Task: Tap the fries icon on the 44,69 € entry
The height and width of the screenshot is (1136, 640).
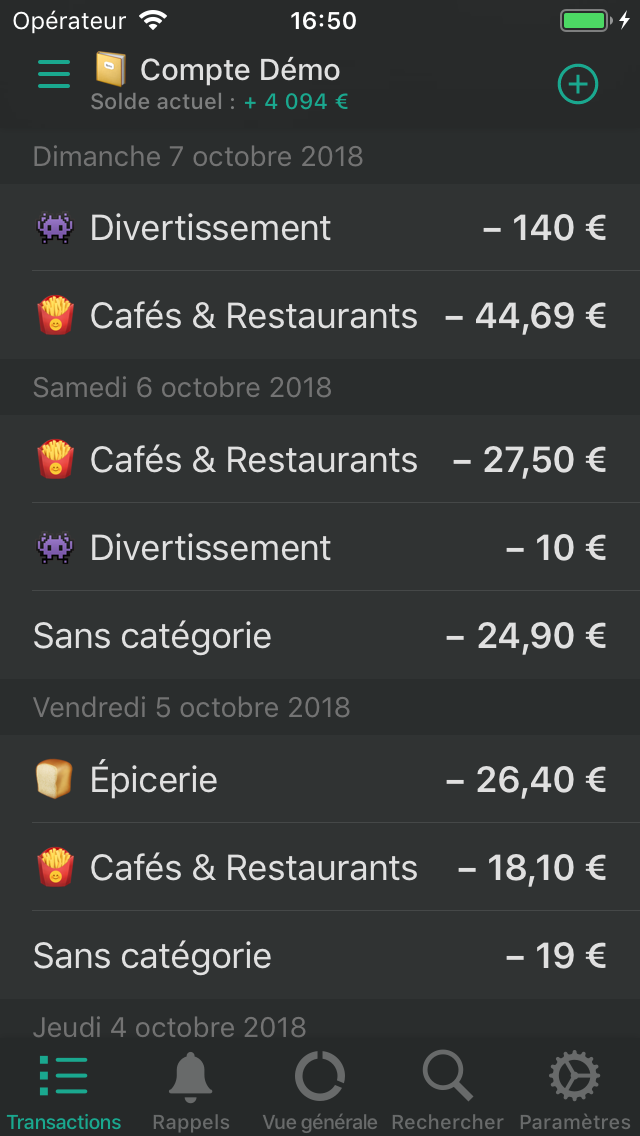Action: pos(55,316)
